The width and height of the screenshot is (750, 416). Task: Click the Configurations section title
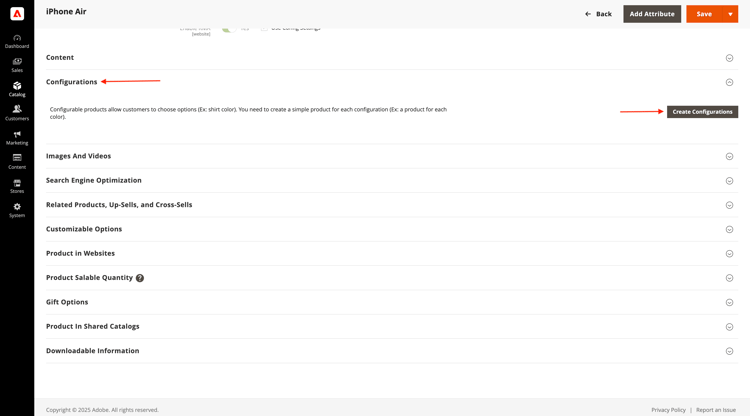(x=71, y=82)
